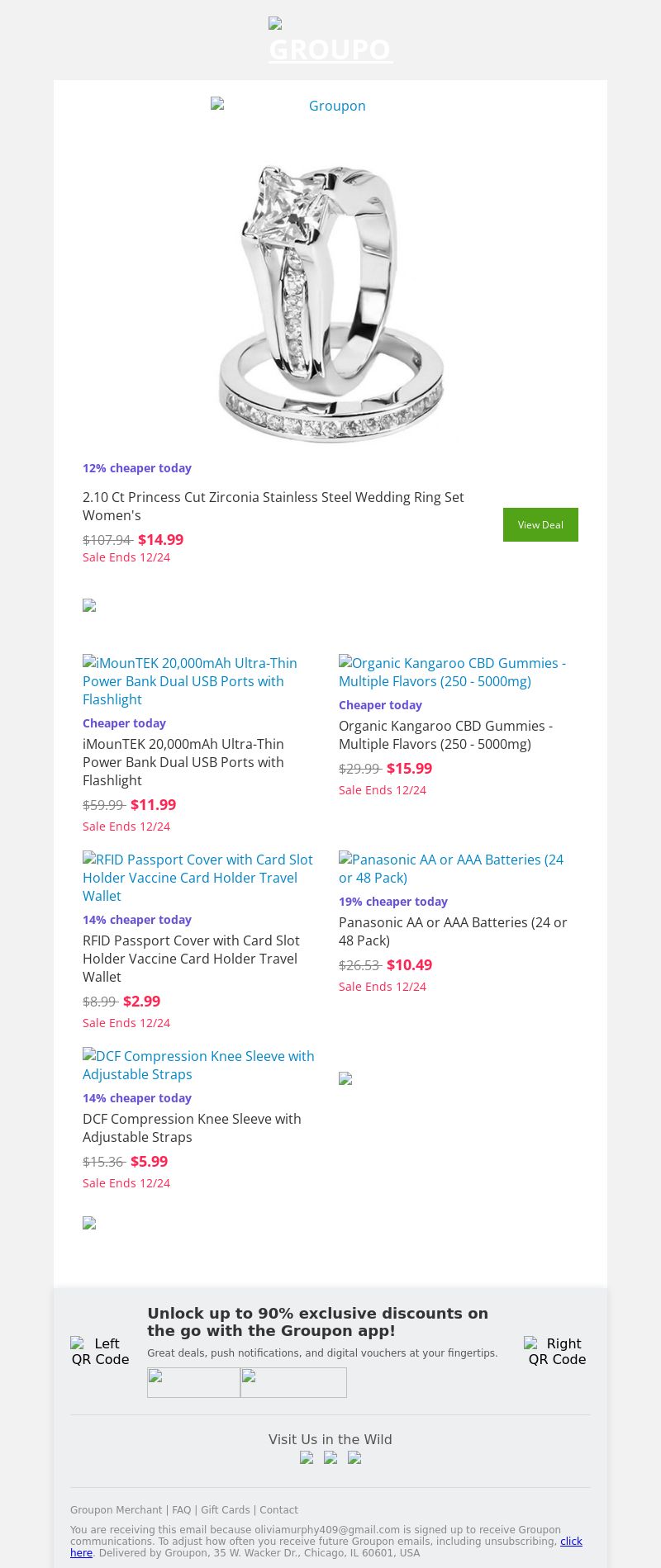This screenshot has width=661, height=1568.
Task: Open the wedding ring set product image
Action: point(330,301)
